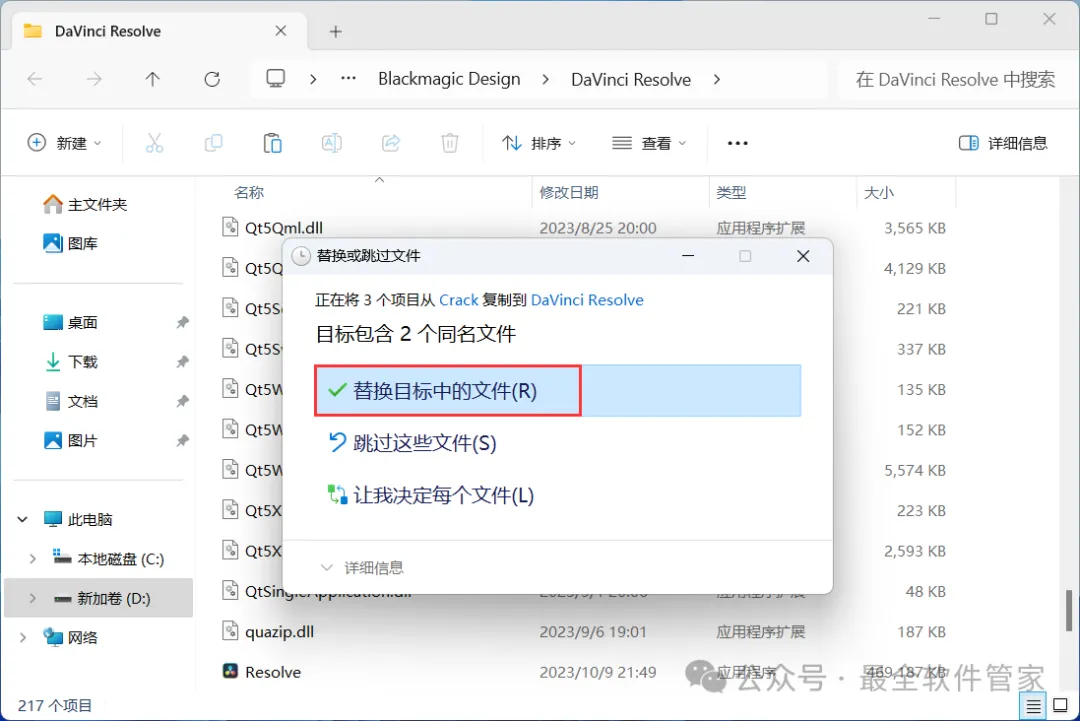
Task: Go forward with the right arrow
Action: tap(94, 80)
